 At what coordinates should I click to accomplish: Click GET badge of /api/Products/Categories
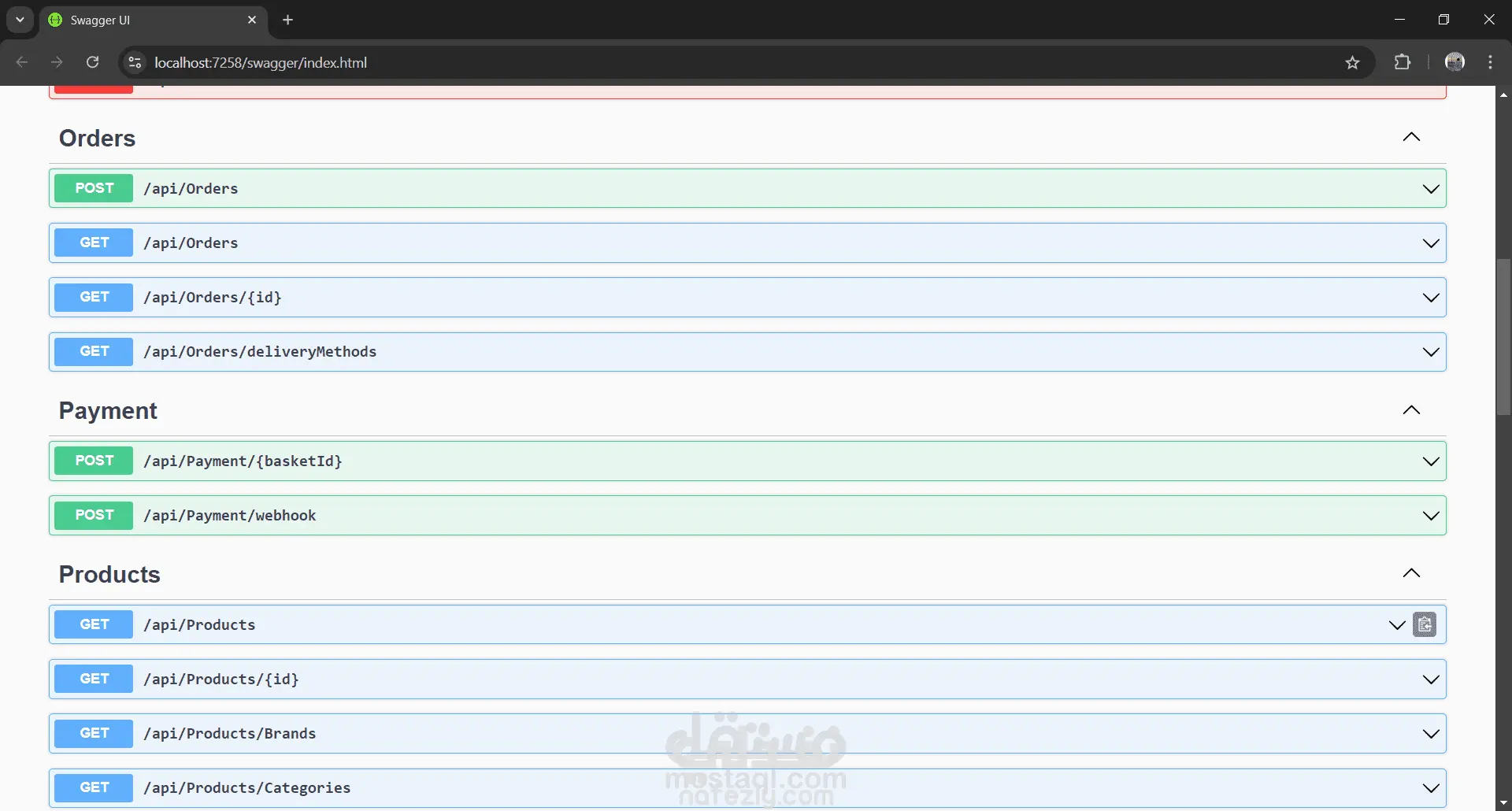pyautogui.click(x=94, y=787)
